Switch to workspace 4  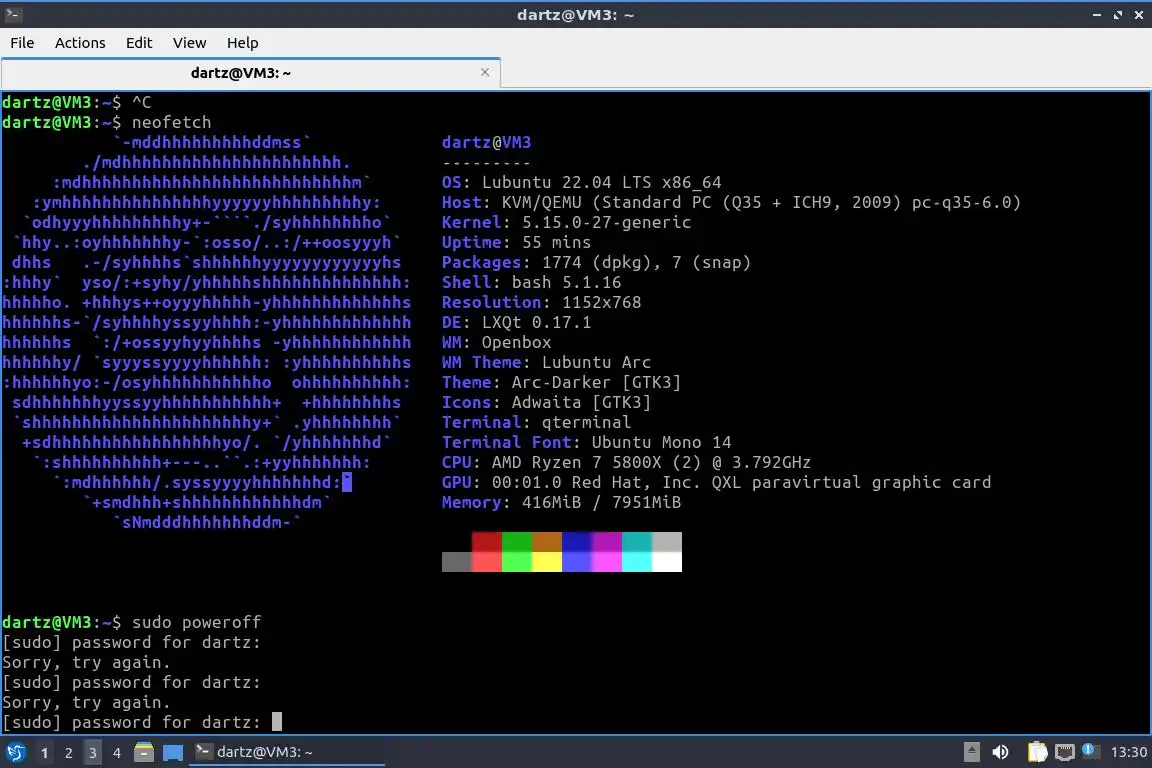pos(117,753)
